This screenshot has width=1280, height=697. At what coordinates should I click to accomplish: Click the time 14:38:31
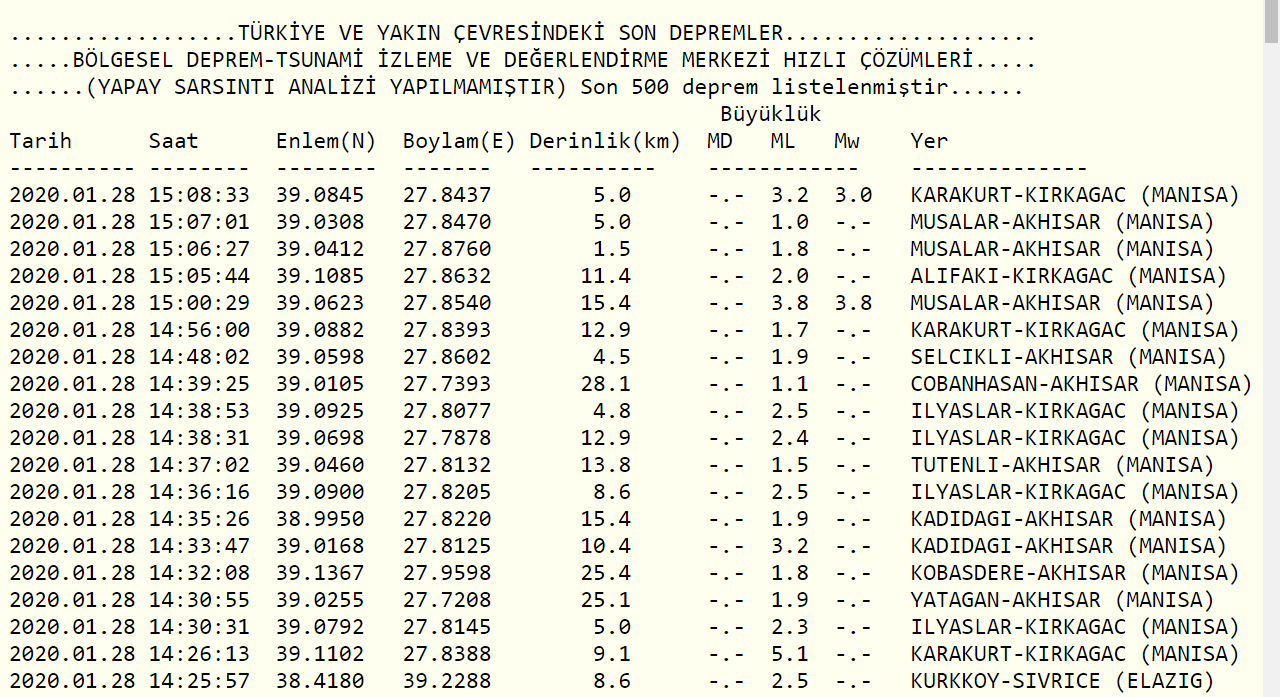click(199, 438)
